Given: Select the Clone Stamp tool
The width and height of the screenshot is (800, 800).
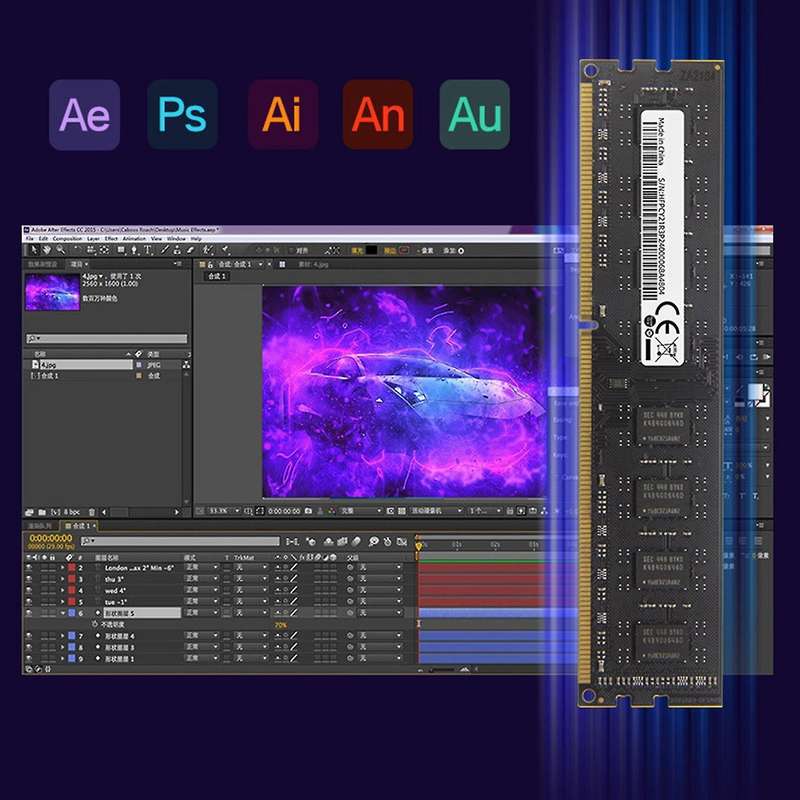Looking at the screenshot, I should (x=177, y=250).
